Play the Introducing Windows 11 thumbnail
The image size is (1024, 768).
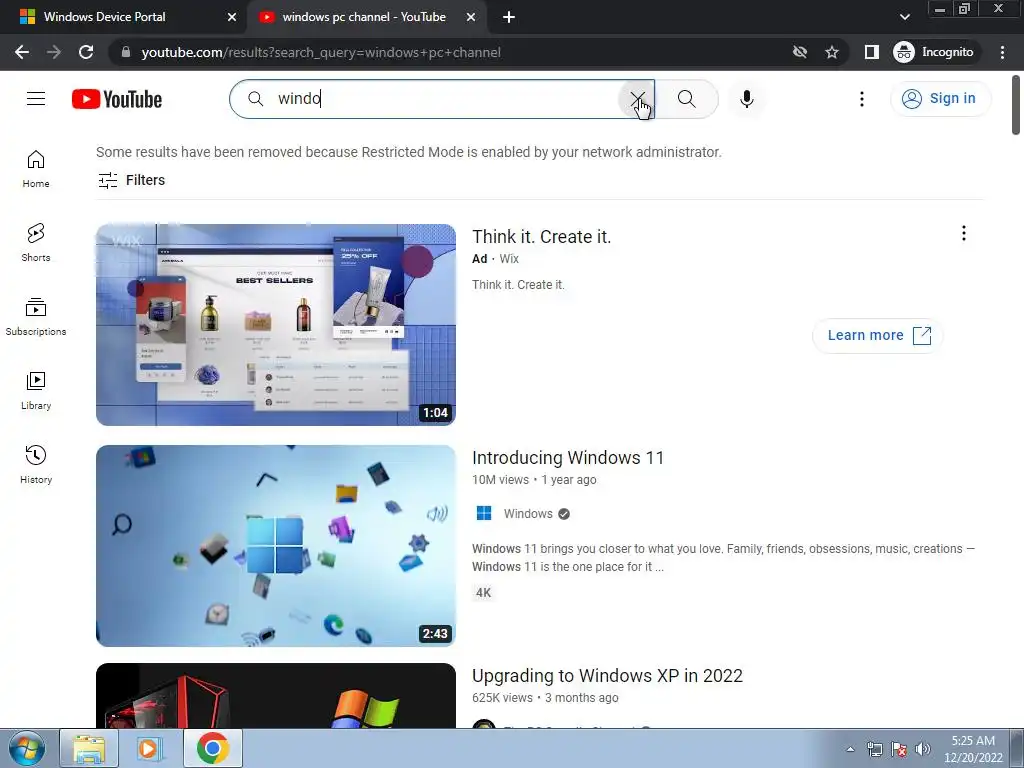276,546
